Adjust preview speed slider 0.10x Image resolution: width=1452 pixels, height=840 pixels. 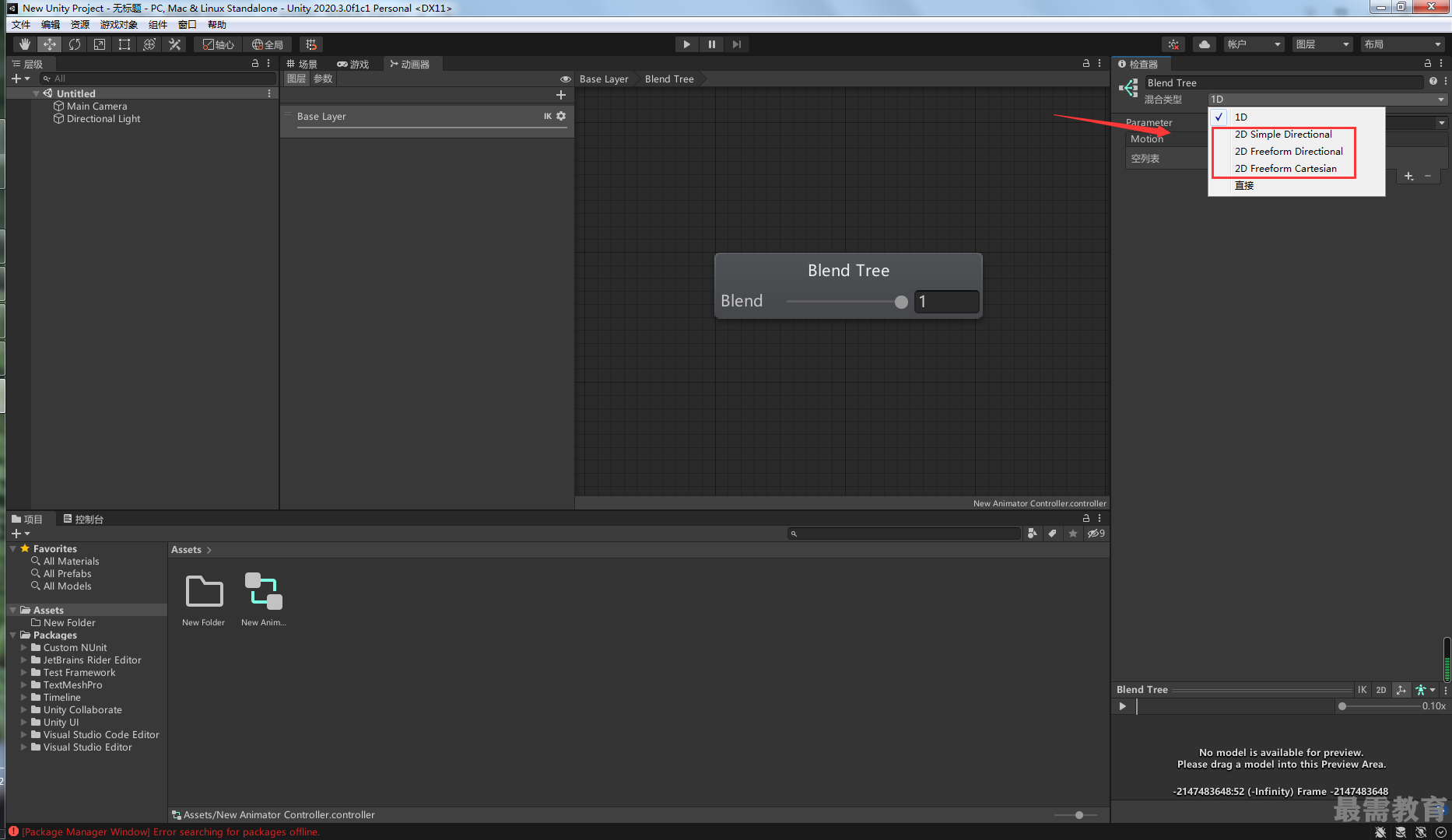click(1380, 706)
